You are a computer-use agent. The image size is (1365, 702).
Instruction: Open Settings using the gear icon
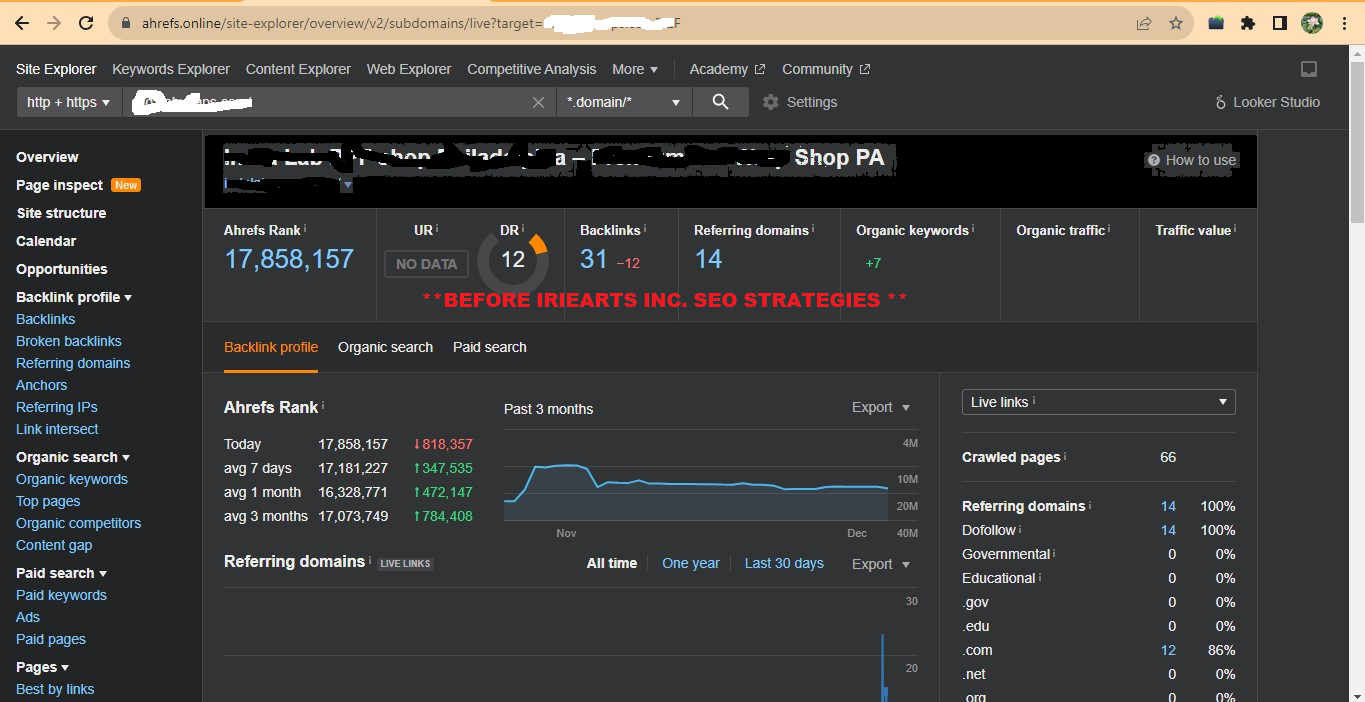click(769, 101)
